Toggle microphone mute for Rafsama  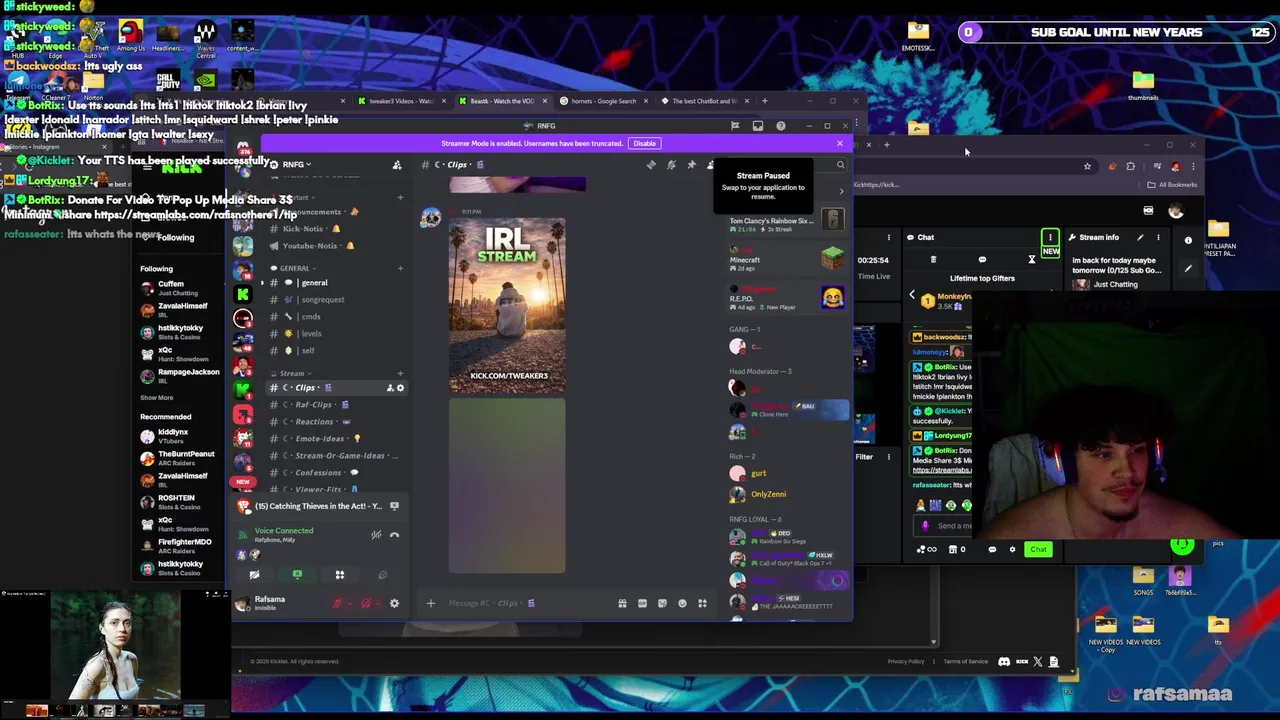pos(337,603)
